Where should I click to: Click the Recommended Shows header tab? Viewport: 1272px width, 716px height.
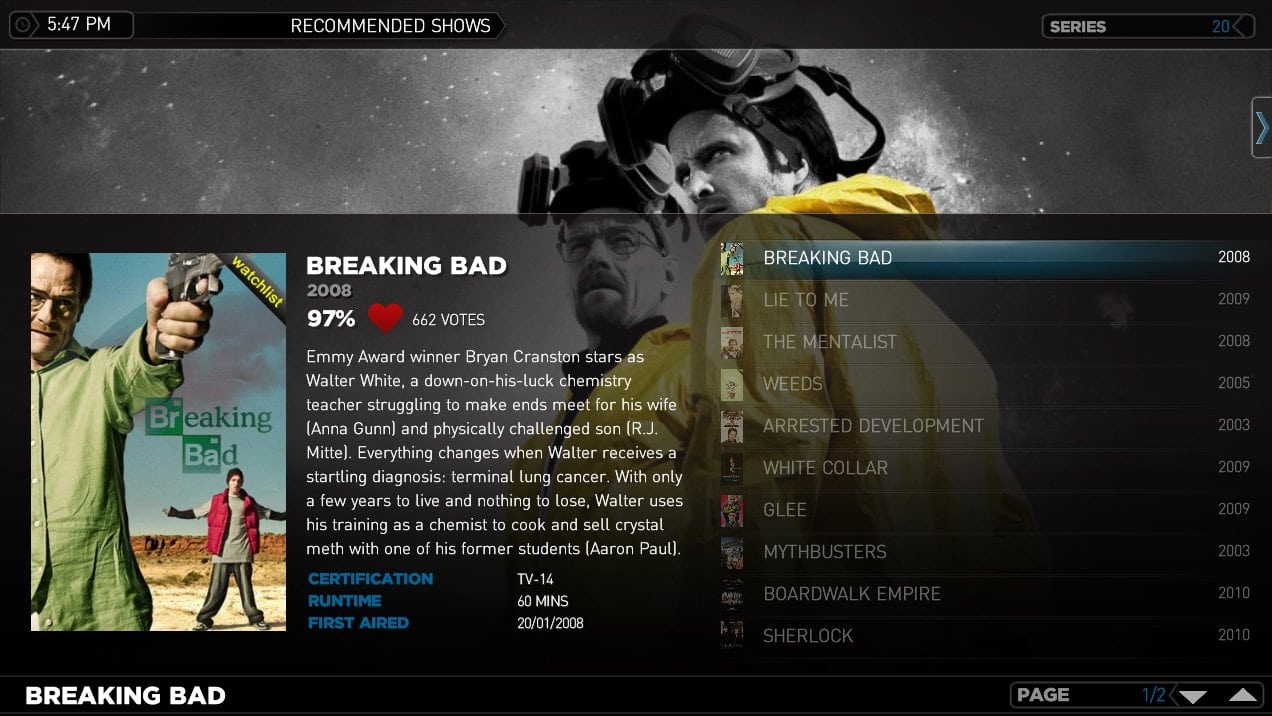(x=391, y=26)
